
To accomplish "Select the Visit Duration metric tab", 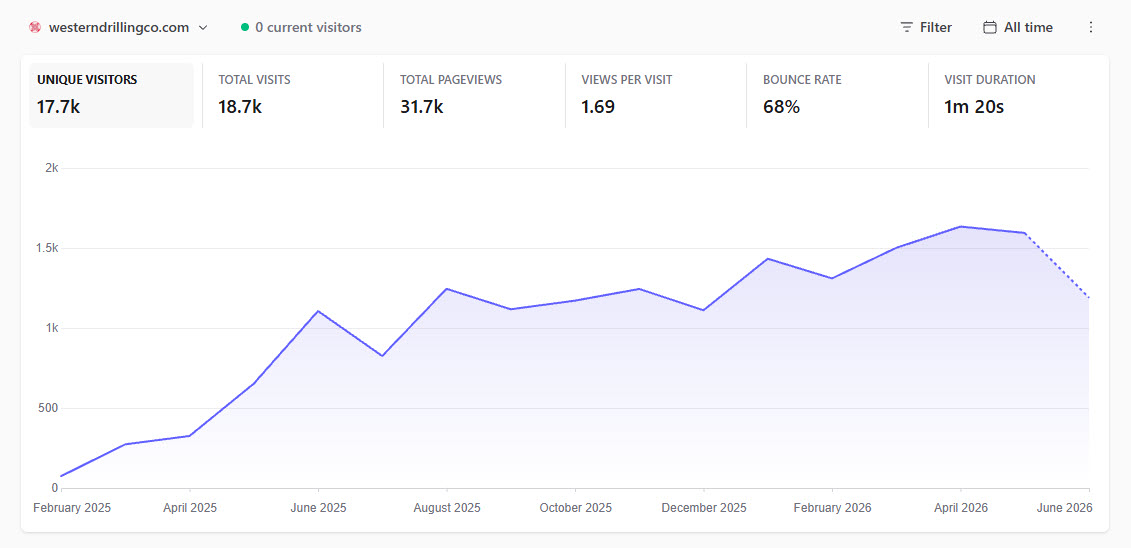I will point(1018,95).
